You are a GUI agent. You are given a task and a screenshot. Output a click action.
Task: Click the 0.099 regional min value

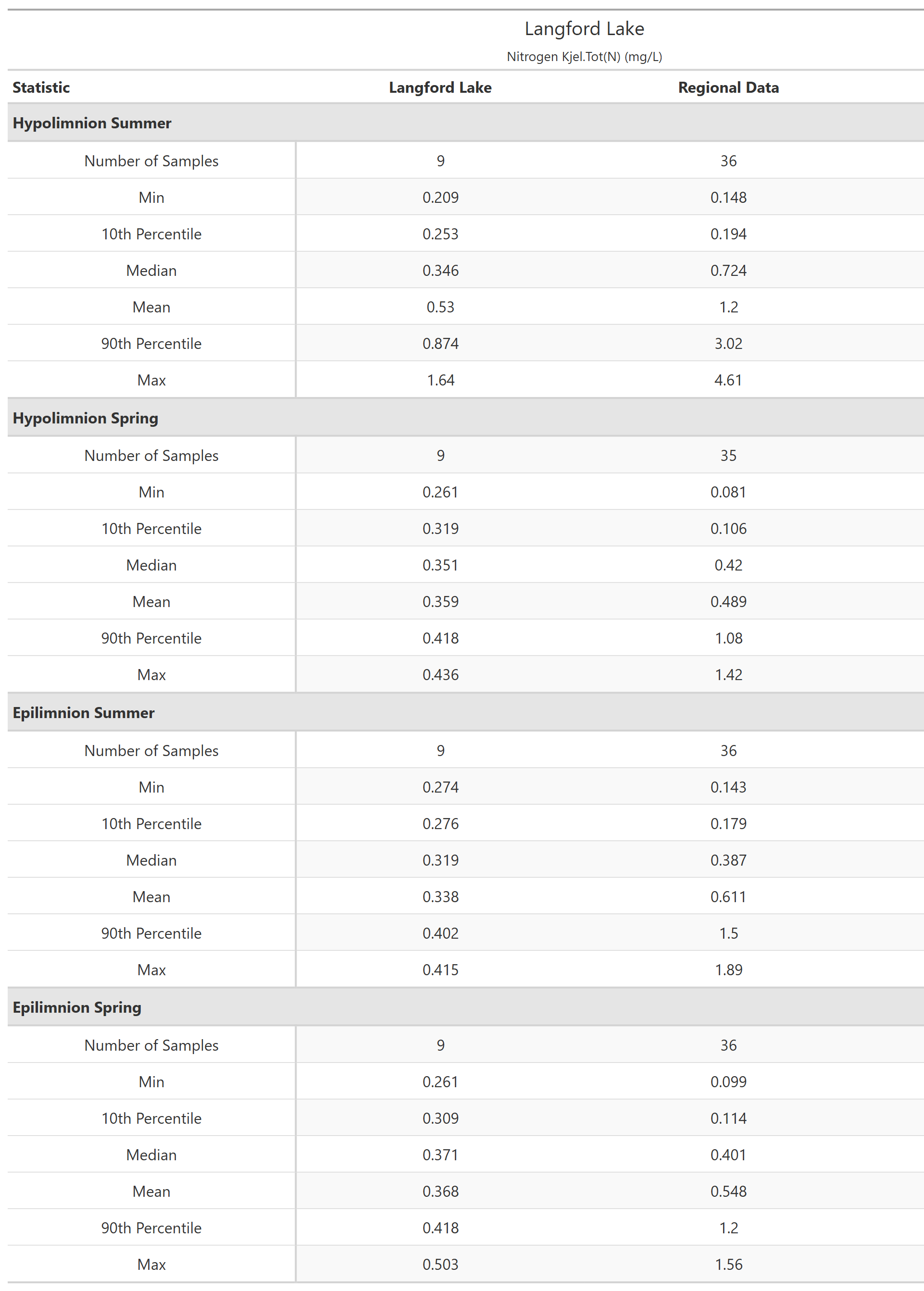point(728,1082)
